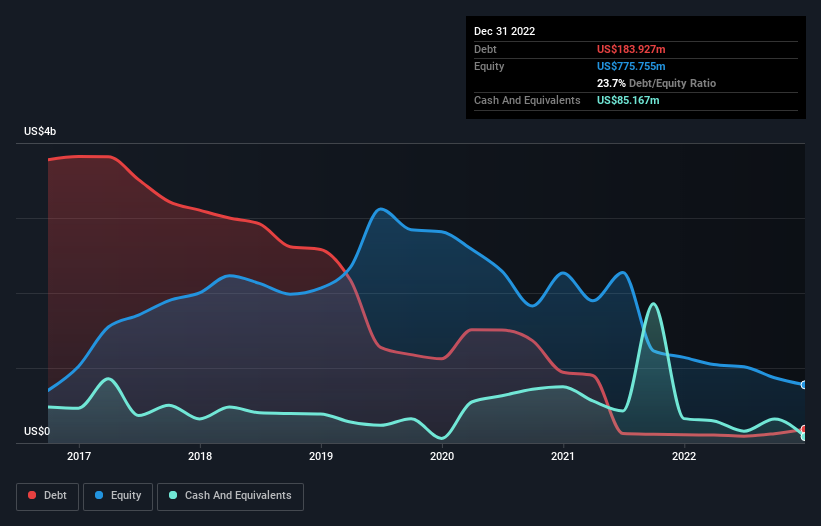
Task: Click the US$775.755m equity value
Action: point(631,66)
